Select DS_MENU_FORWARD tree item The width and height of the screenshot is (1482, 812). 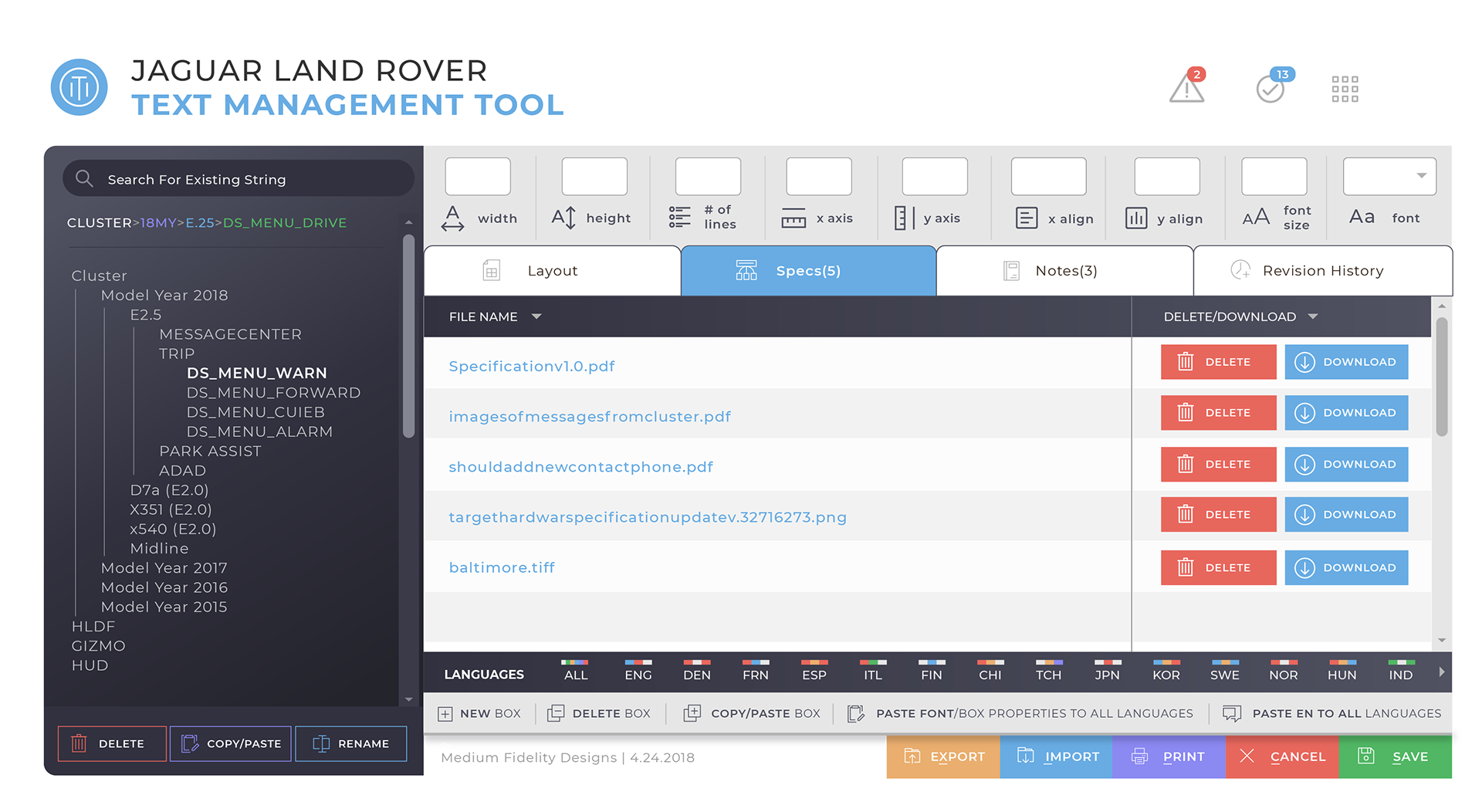coord(273,393)
